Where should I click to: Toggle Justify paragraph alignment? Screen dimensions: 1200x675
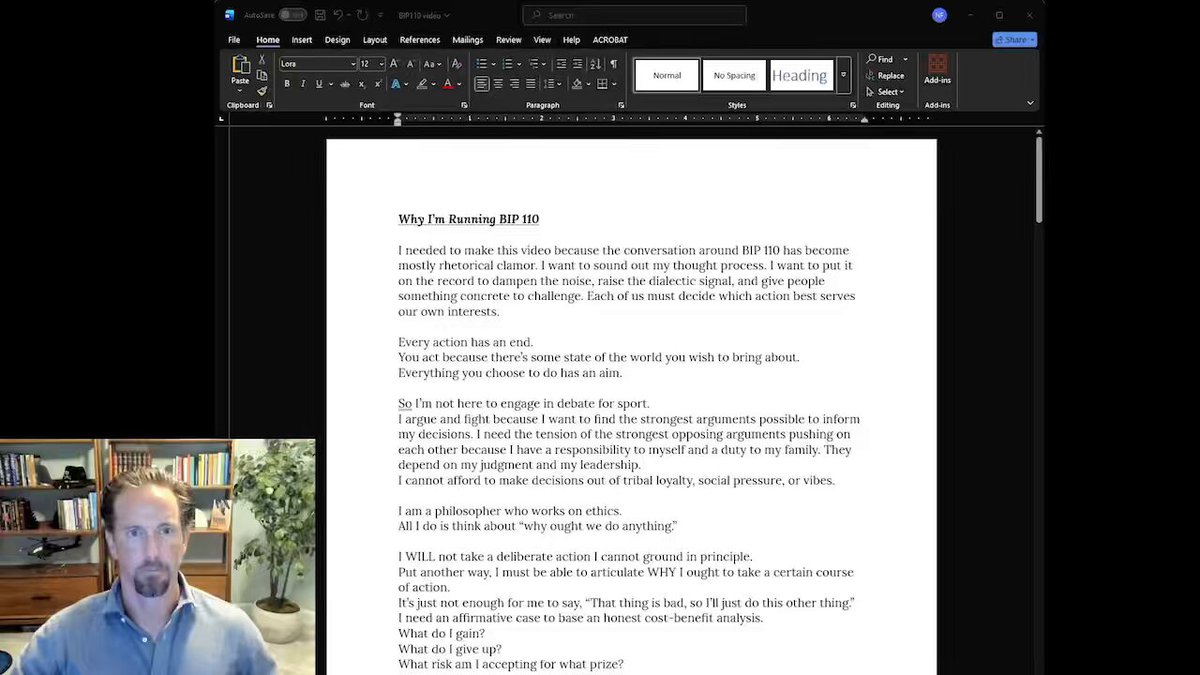point(531,84)
